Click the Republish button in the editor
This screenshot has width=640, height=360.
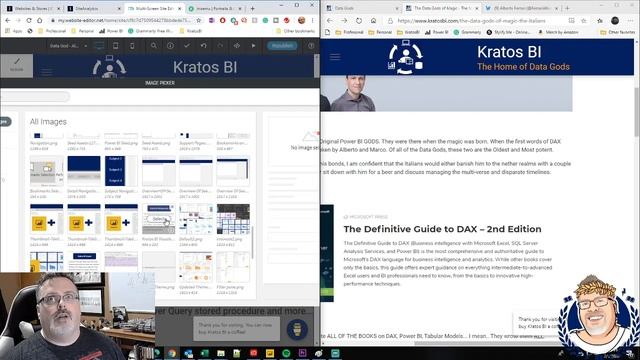pos(282,46)
